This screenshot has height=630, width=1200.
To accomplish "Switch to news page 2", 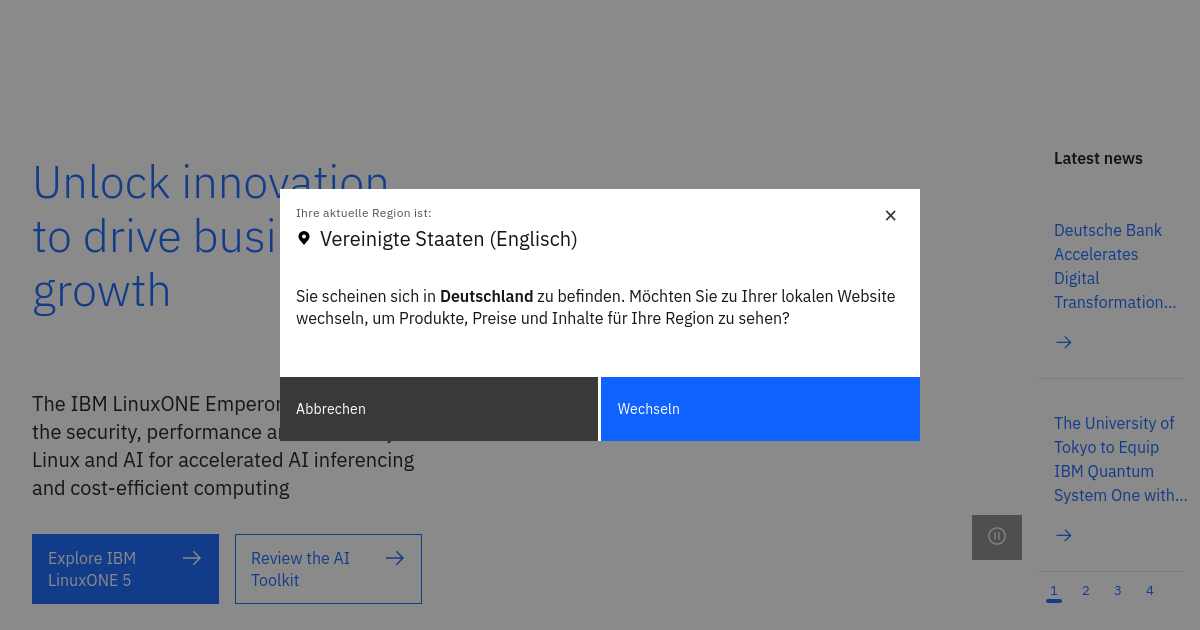I will 1086,591.
